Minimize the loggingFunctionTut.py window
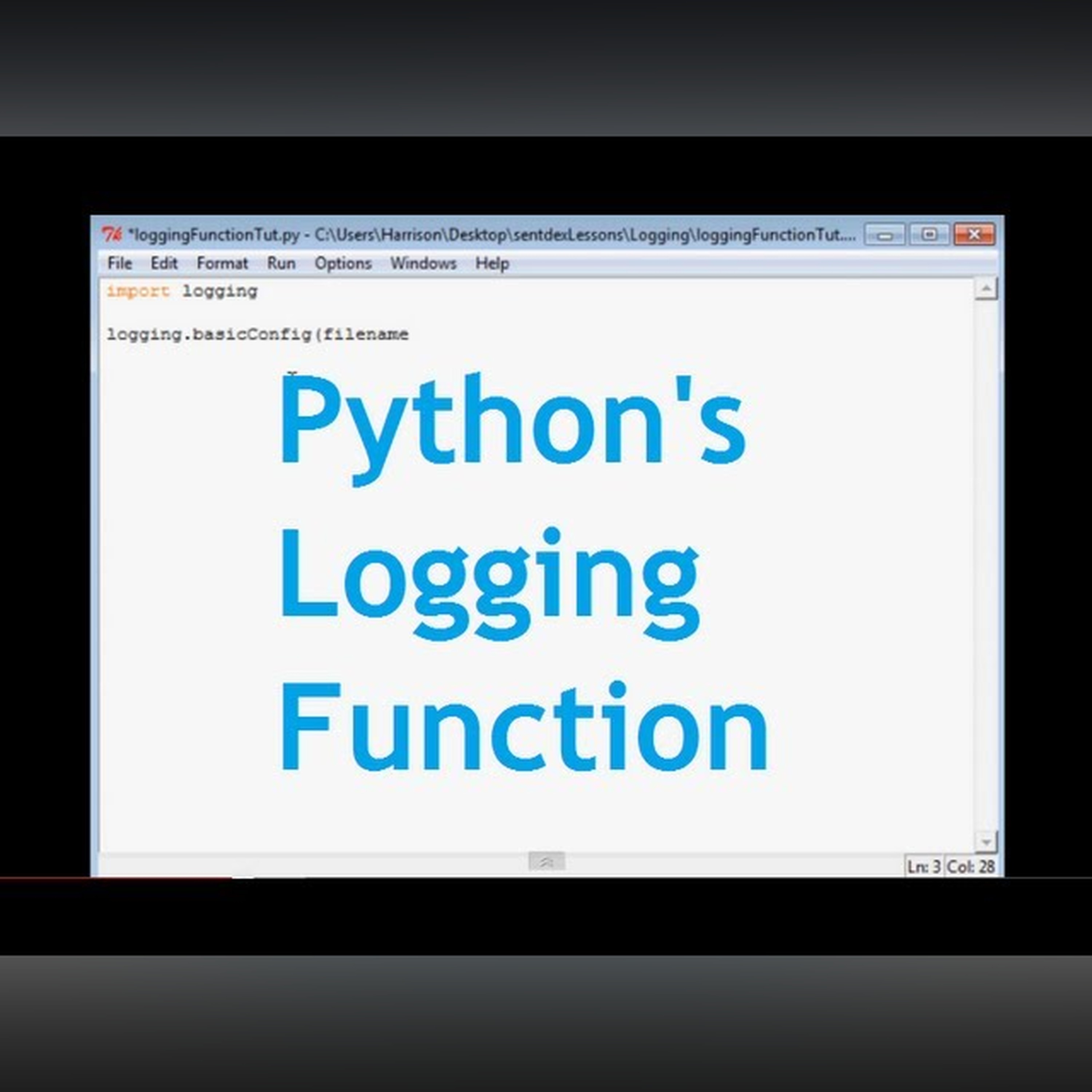The width and height of the screenshot is (1092, 1092). pos(885,234)
